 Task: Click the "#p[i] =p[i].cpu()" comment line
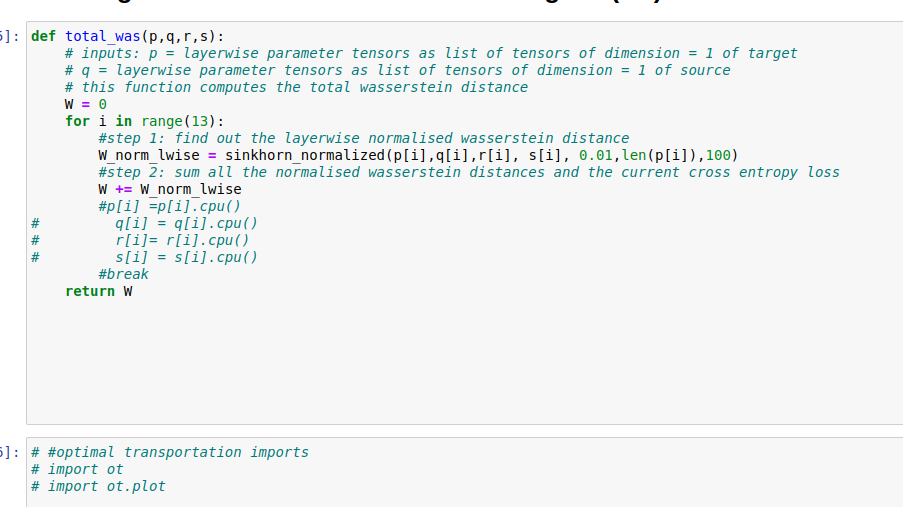coord(170,206)
